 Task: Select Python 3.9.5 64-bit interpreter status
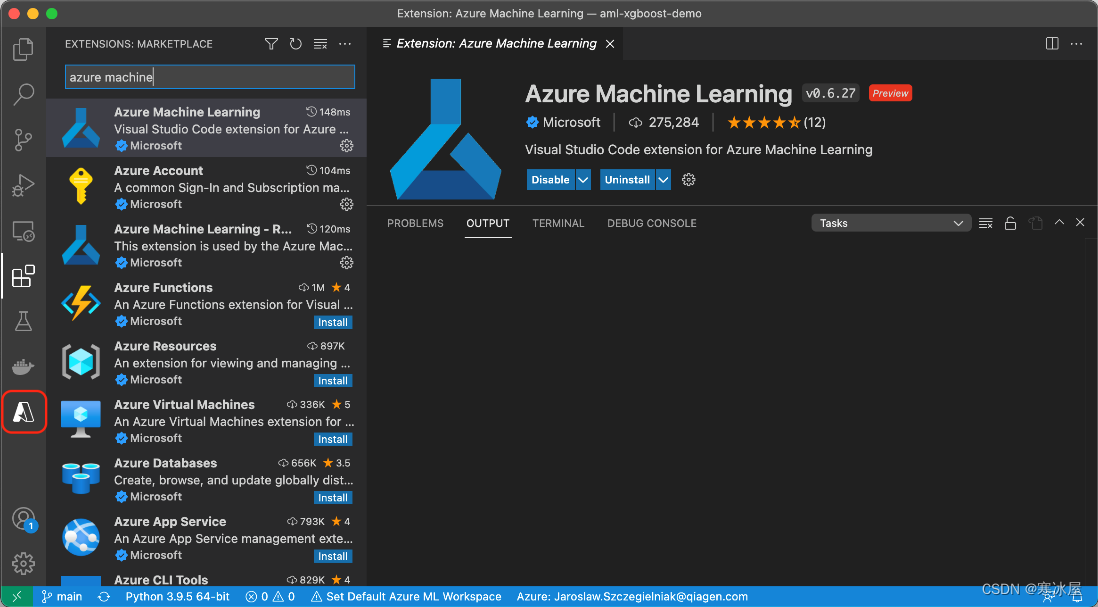click(x=177, y=596)
